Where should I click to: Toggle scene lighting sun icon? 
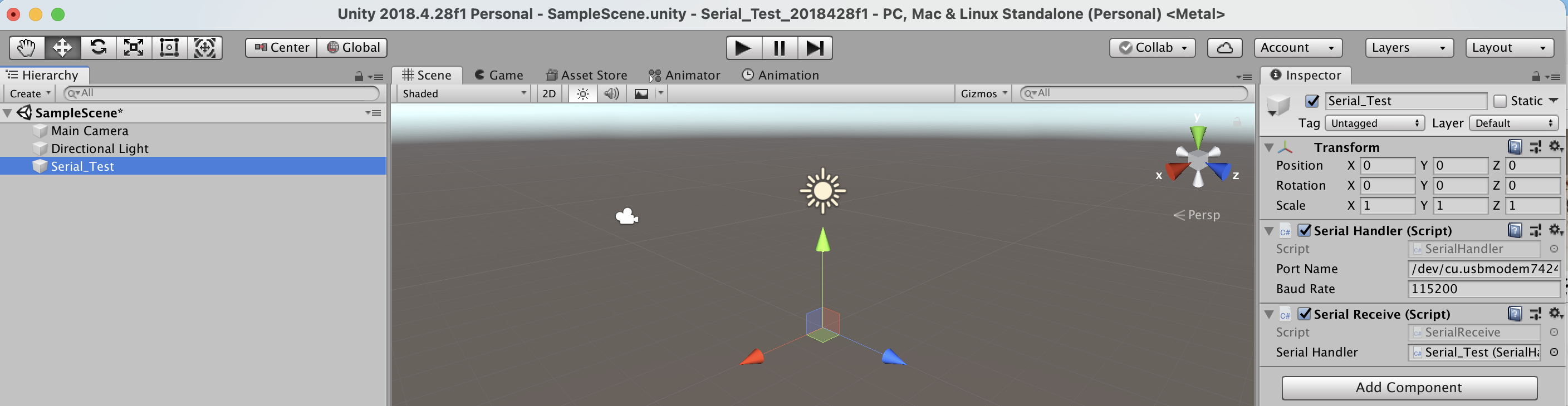pos(582,93)
